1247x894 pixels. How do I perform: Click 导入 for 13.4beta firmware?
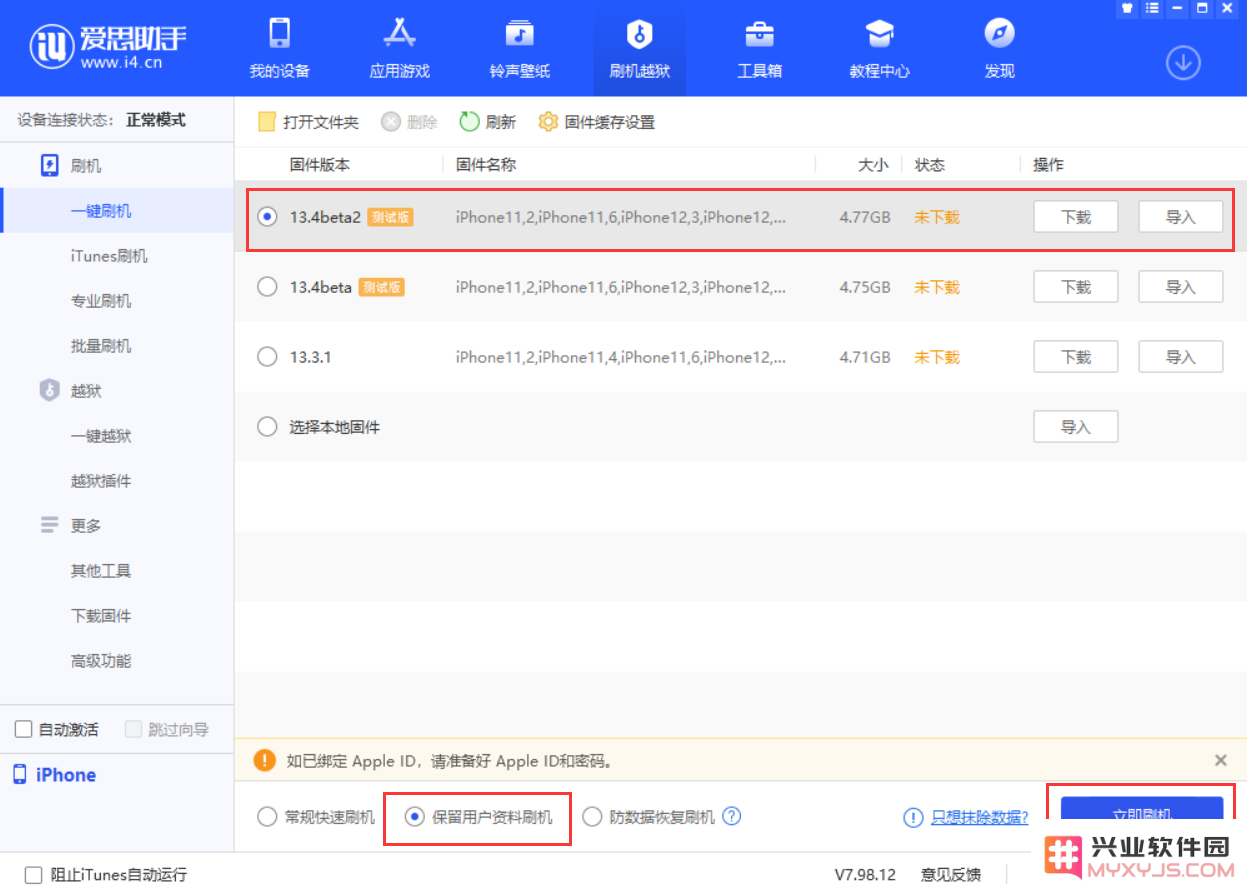pyautogui.click(x=1180, y=287)
